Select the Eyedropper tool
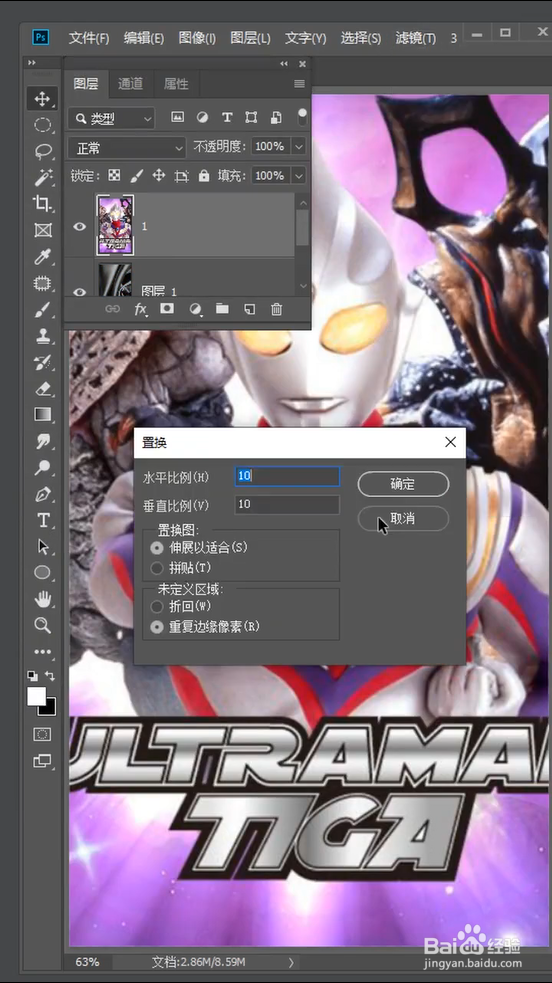 tap(43, 256)
